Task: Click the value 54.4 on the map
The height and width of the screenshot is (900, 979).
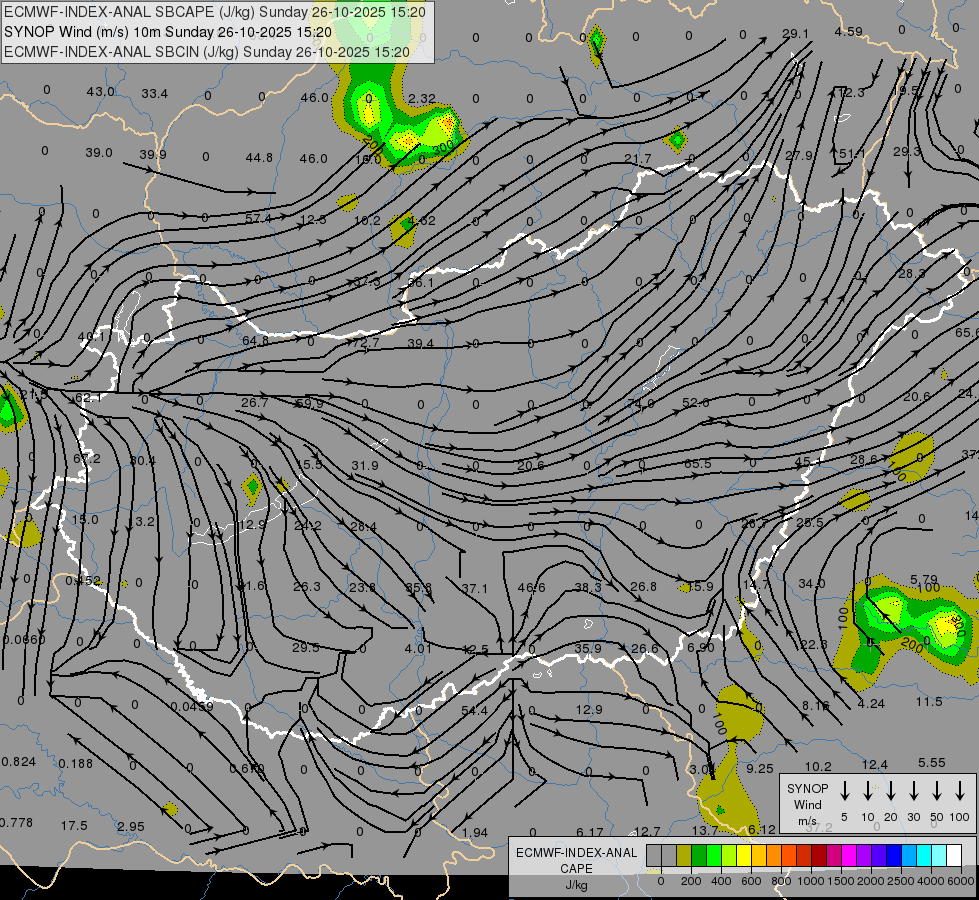Action: (475, 711)
